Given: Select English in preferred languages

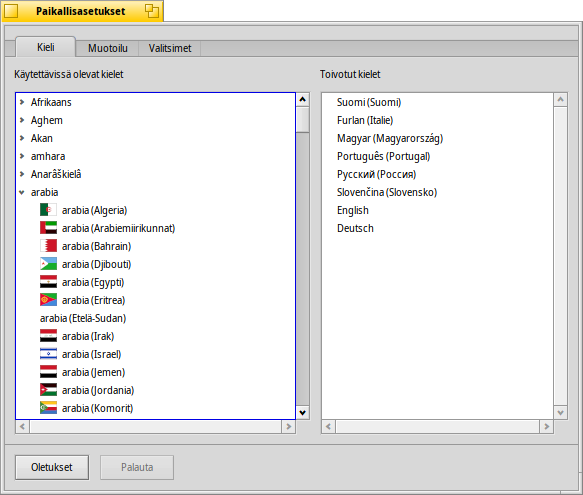Looking at the screenshot, I should point(352,210).
